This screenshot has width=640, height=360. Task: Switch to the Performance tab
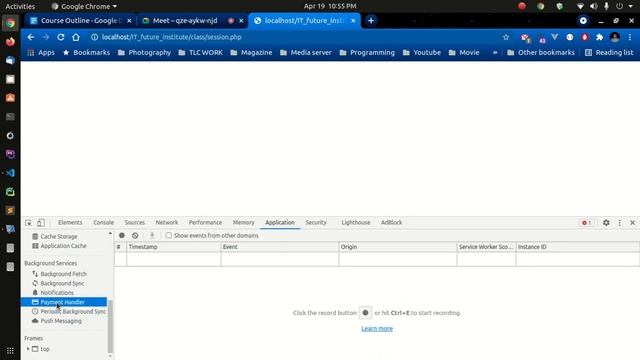(205, 222)
